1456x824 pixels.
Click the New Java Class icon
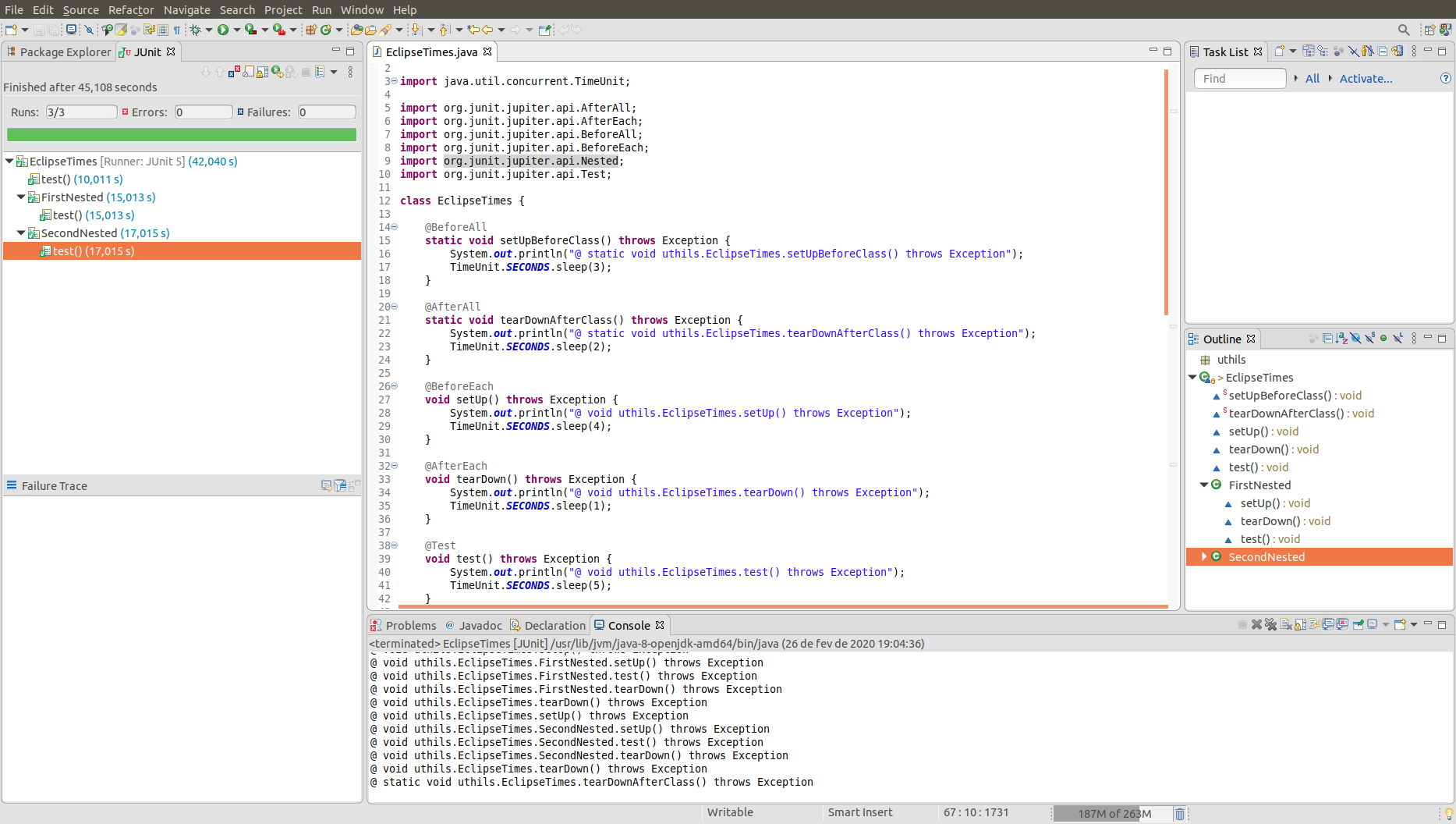pos(326,30)
